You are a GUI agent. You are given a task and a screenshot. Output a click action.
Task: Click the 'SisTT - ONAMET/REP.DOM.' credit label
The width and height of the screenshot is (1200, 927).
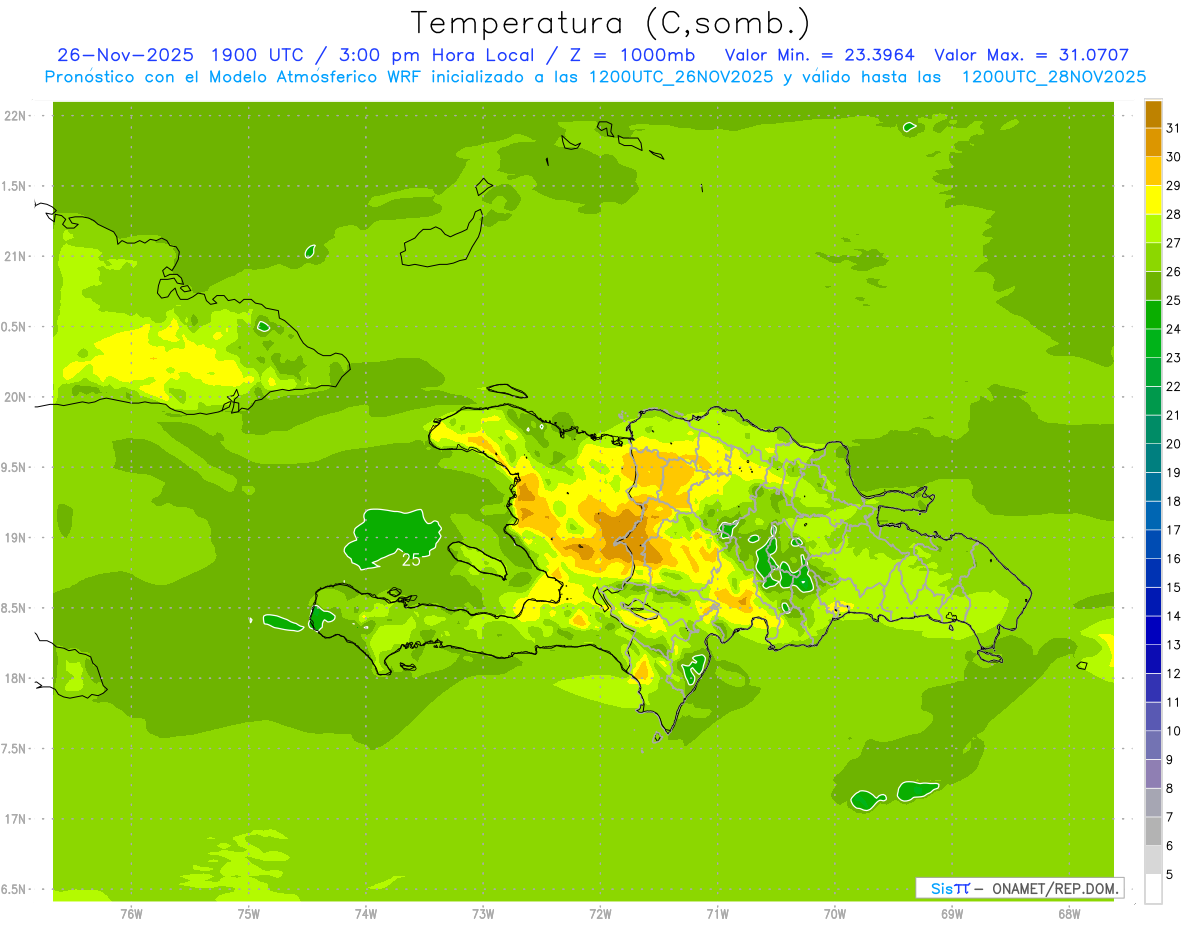[x=1020, y=888]
